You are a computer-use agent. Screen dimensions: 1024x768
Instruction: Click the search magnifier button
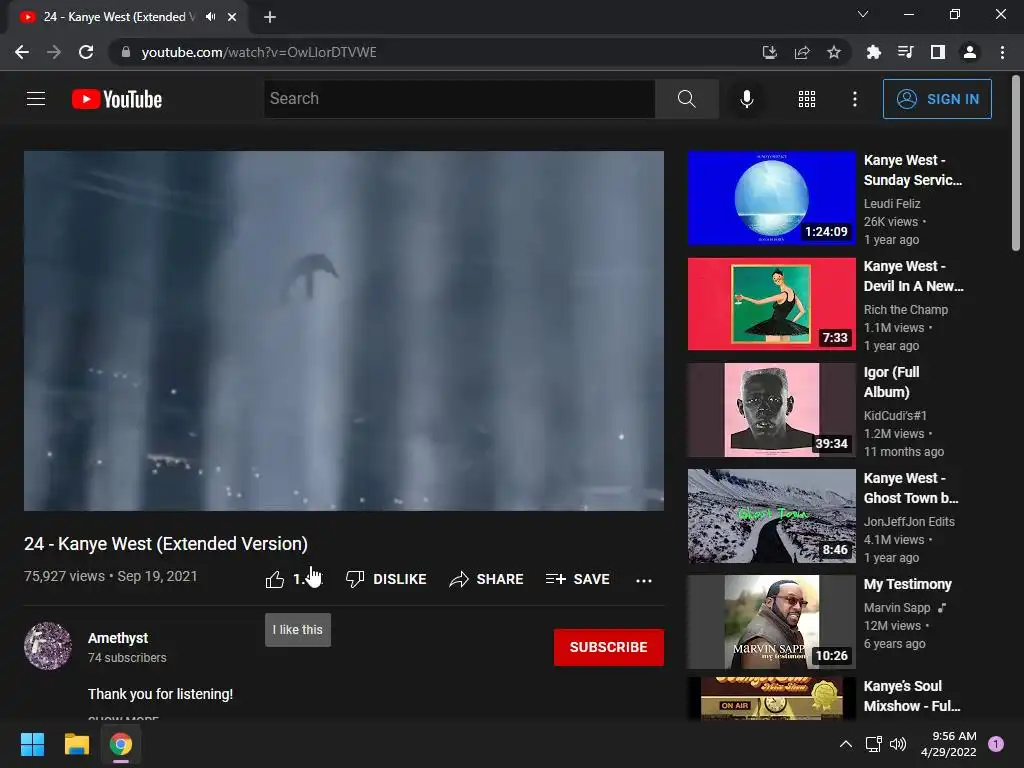(686, 99)
